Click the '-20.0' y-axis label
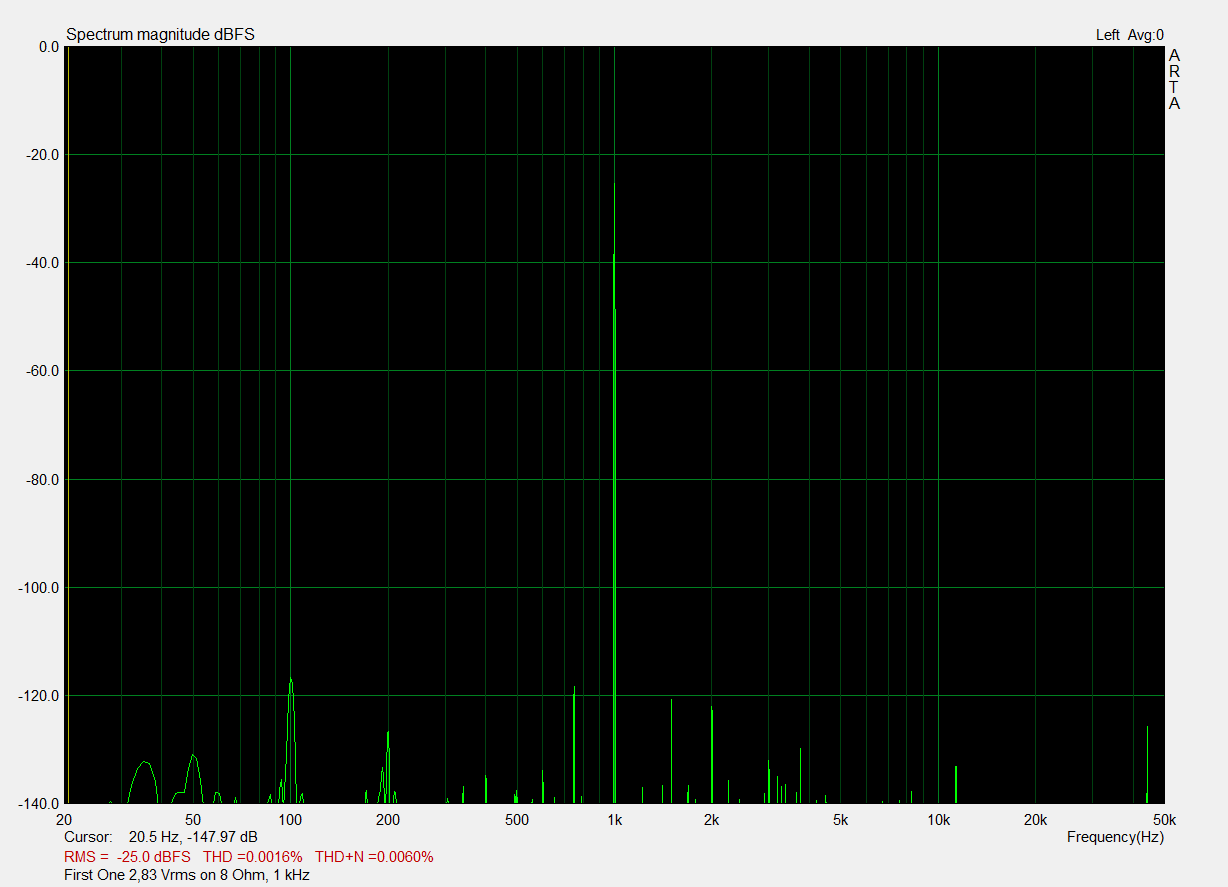This screenshot has height=887, width=1228. (x=42, y=155)
